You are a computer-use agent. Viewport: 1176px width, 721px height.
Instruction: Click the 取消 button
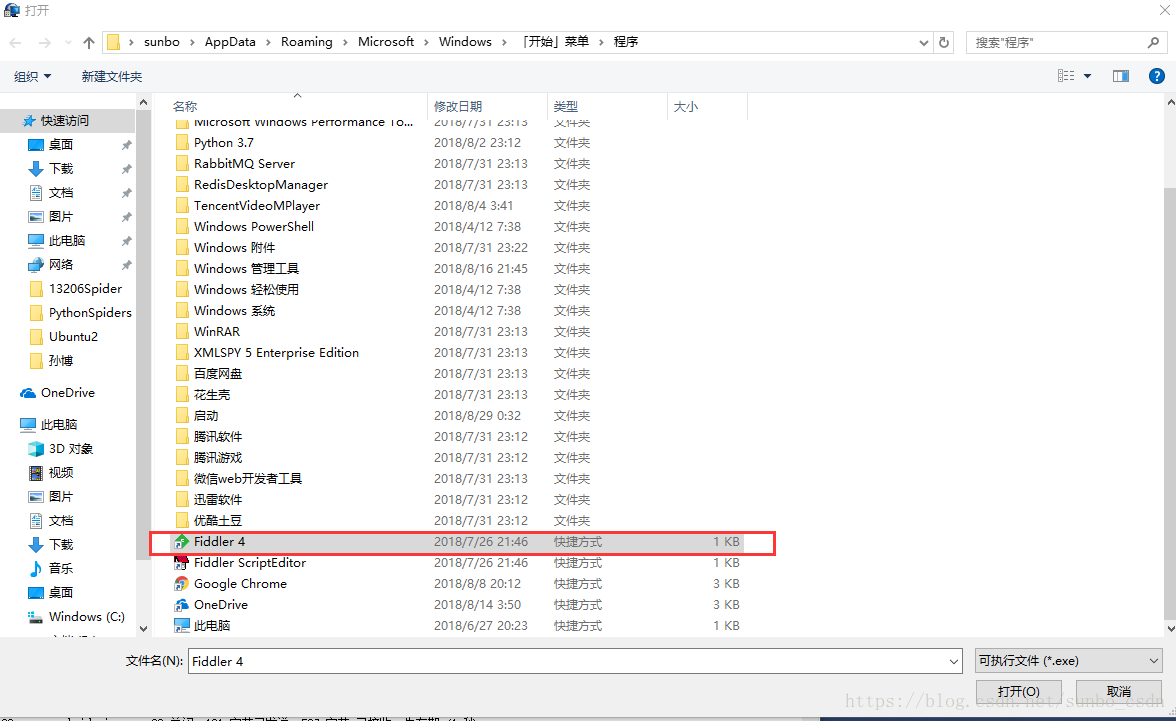click(1118, 692)
